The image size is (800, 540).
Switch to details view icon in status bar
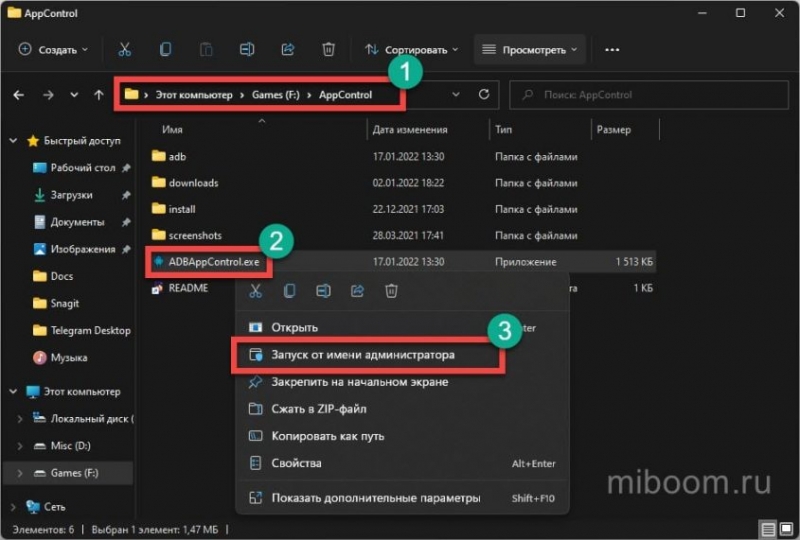[x=768, y=529]
